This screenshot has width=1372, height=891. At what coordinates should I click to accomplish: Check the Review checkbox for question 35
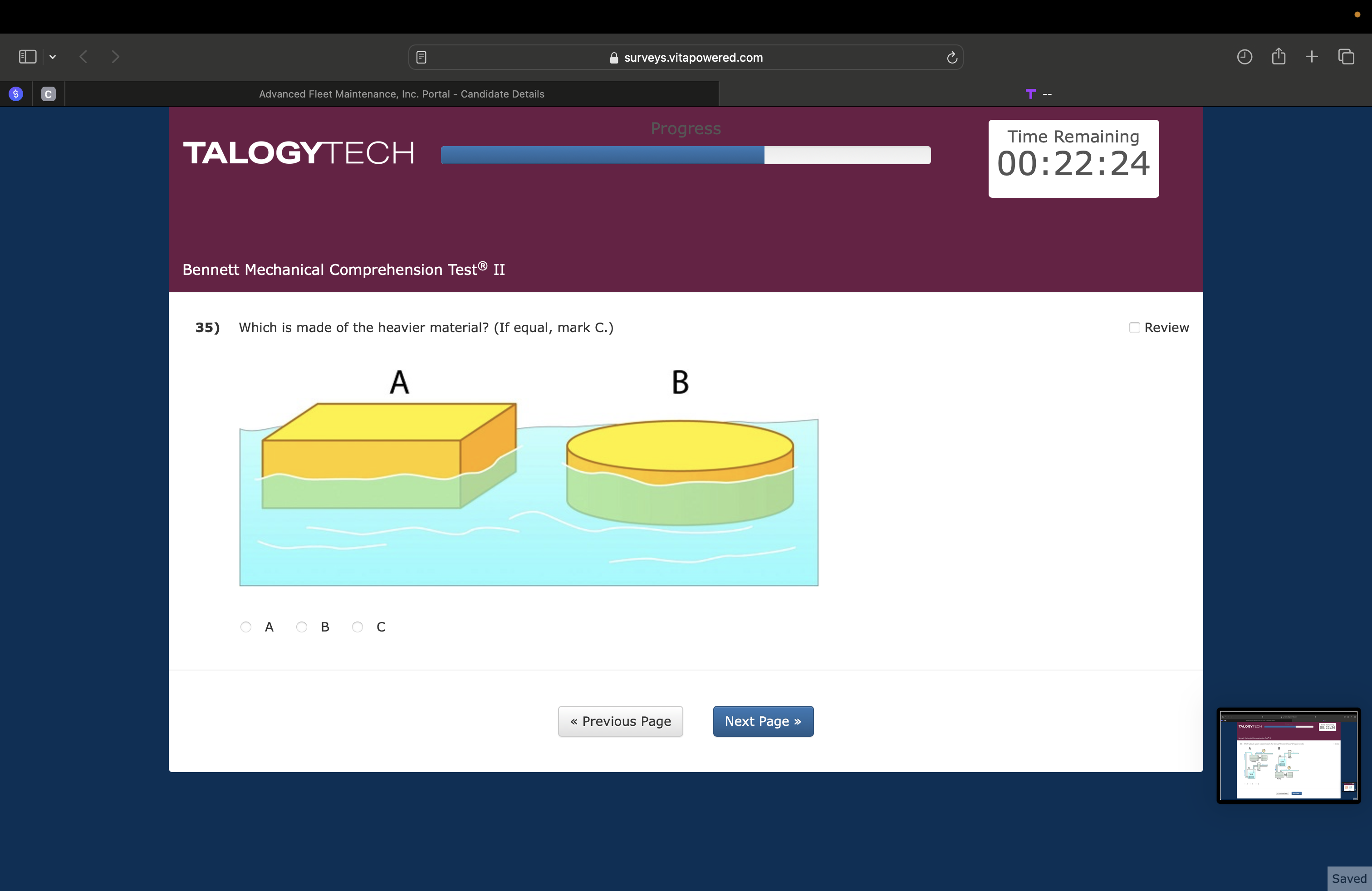click(1134, 328)
